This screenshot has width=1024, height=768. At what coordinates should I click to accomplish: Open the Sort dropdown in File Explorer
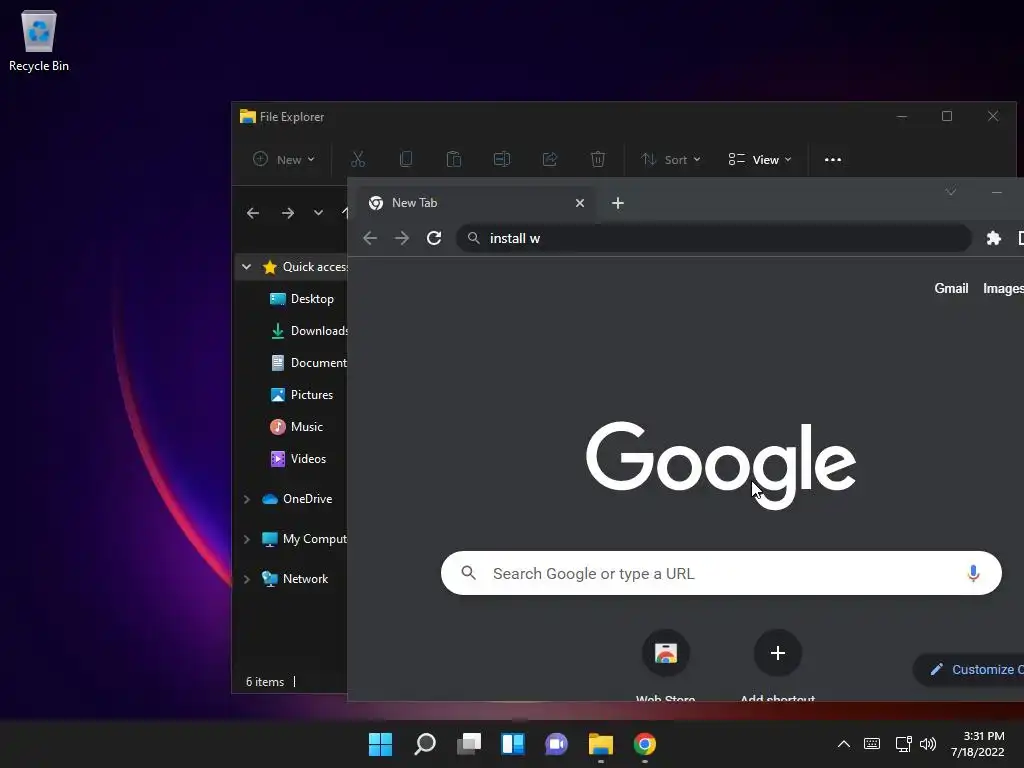[671, 159]
